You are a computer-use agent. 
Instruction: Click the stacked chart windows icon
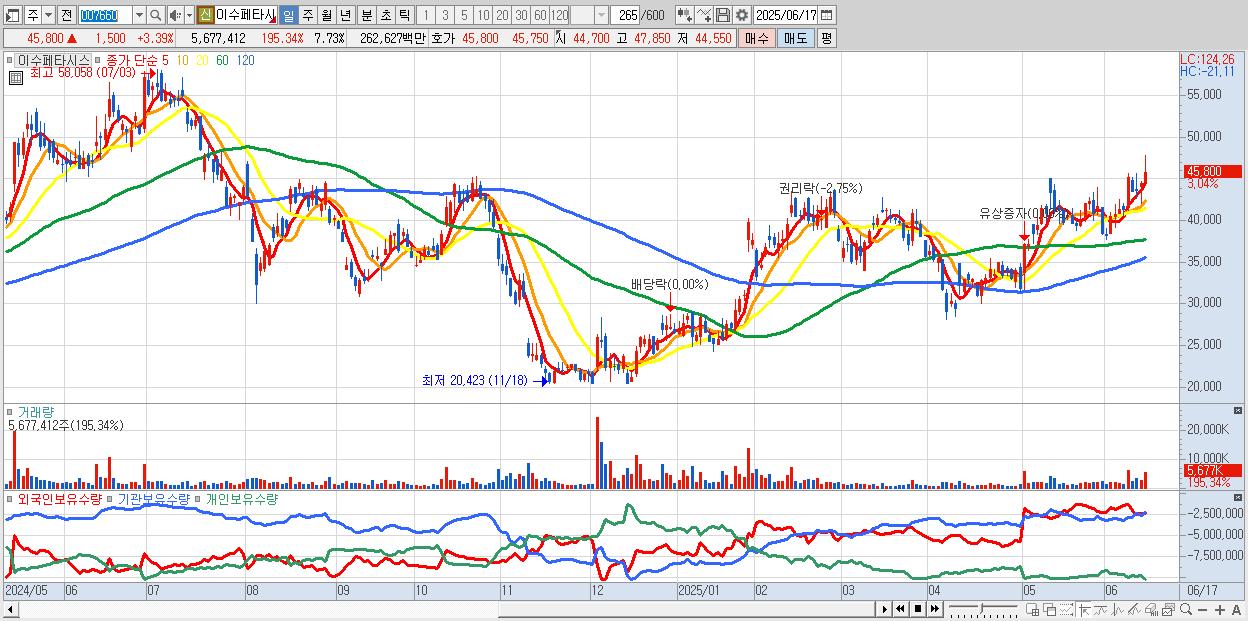[x=1168, y=609]
